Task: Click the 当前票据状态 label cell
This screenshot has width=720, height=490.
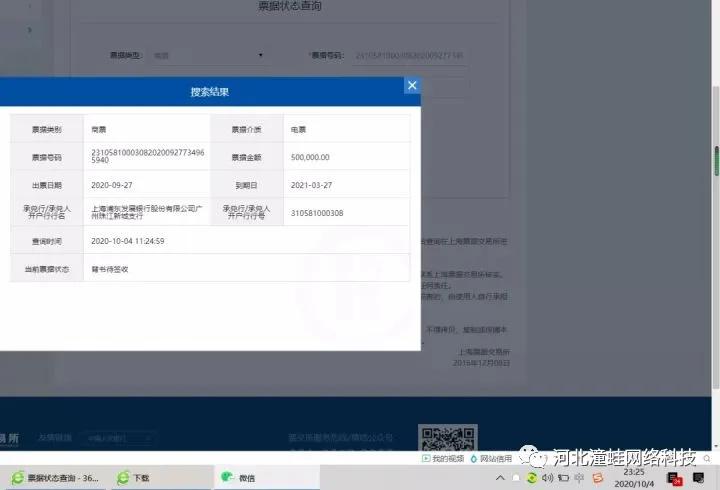Action: coord(47,269)
